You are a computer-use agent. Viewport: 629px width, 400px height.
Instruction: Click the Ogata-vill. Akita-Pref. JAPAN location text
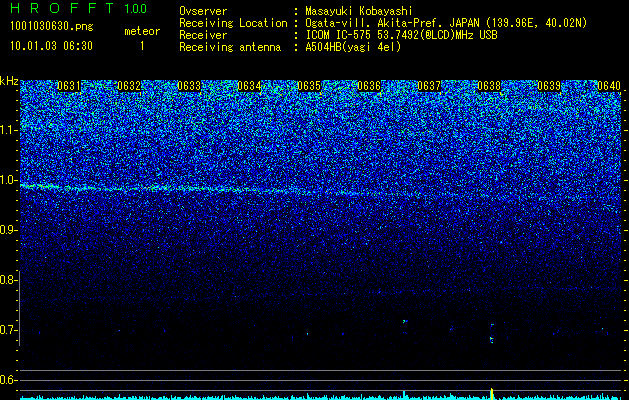[446, 23]
